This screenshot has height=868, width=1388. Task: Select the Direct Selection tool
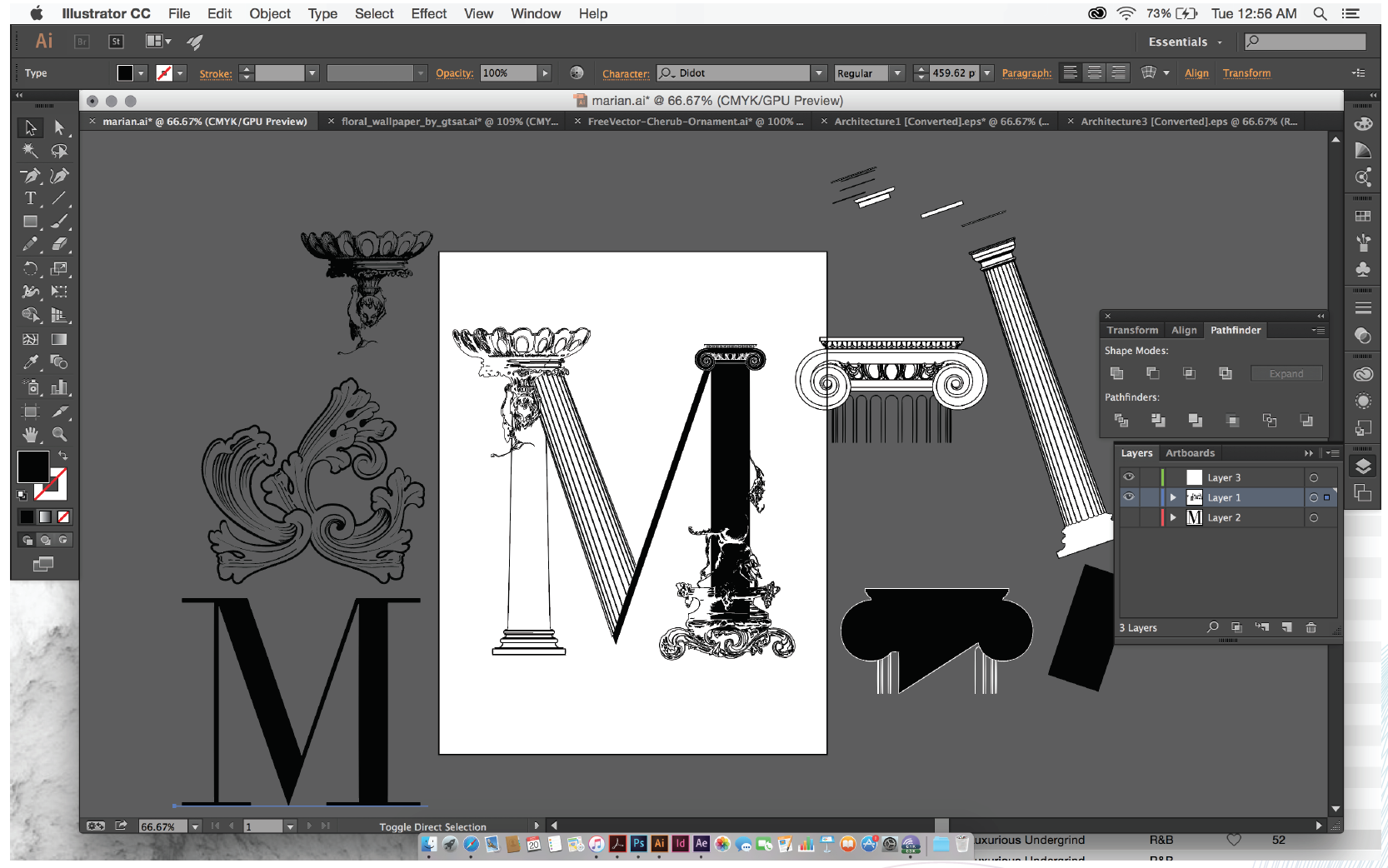[59, 127]
